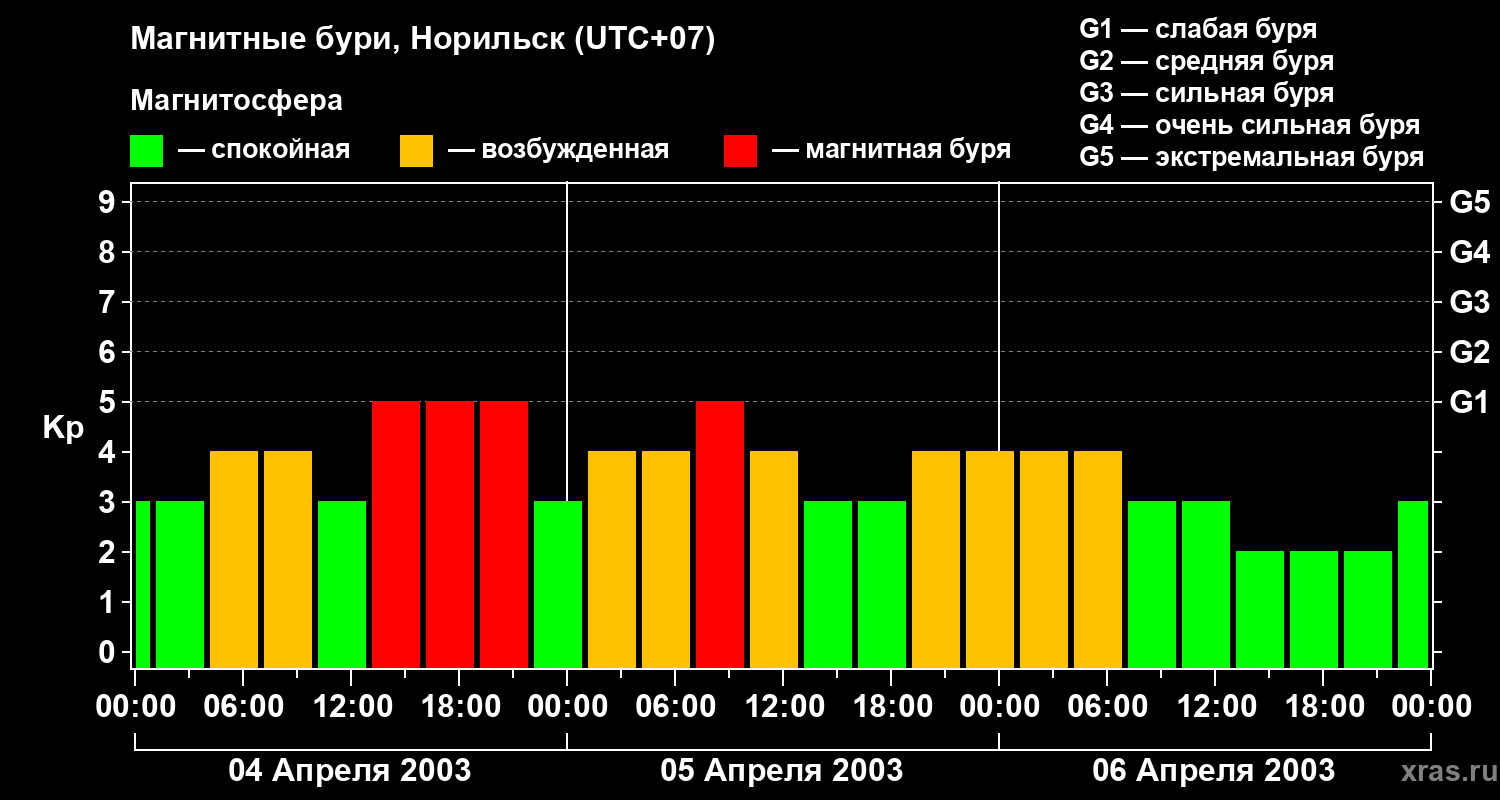Click the 06 April Kp 2 bar above 18:00

tap(1314, 609)
